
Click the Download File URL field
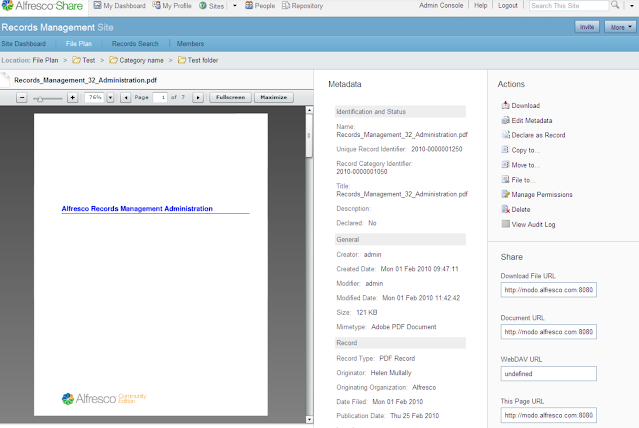click(549, 290)
